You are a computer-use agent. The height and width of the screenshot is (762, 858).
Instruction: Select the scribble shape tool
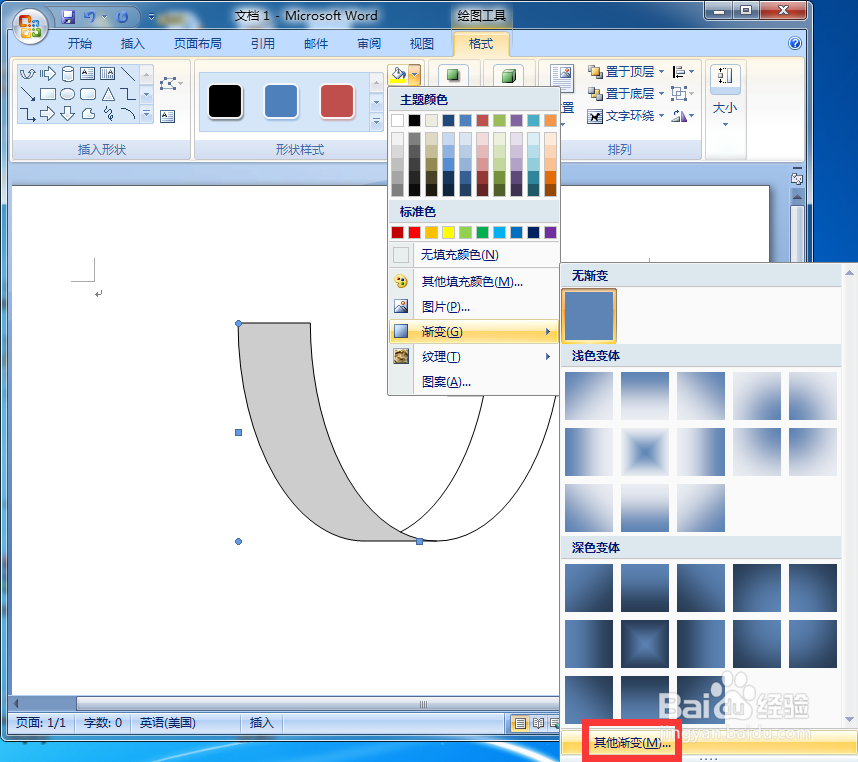coord(108,114)
